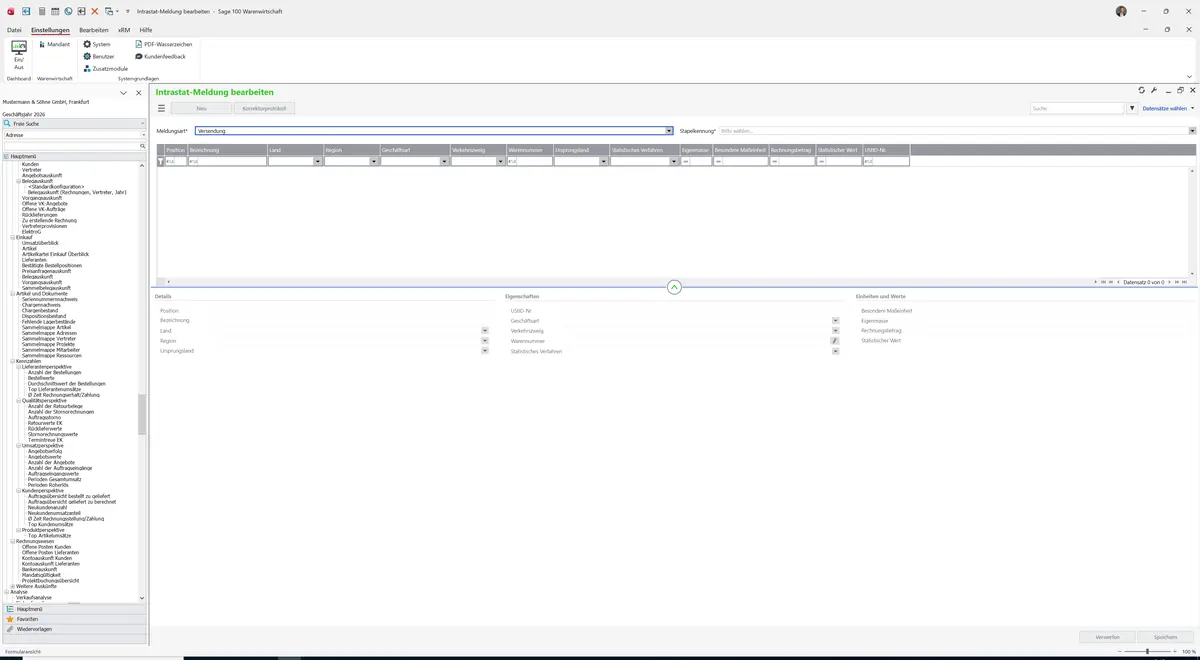This screenshot has width=1200, height=660.
Task: Open the Region filter cell dropdown in the grid
Action: pos(375,161)
